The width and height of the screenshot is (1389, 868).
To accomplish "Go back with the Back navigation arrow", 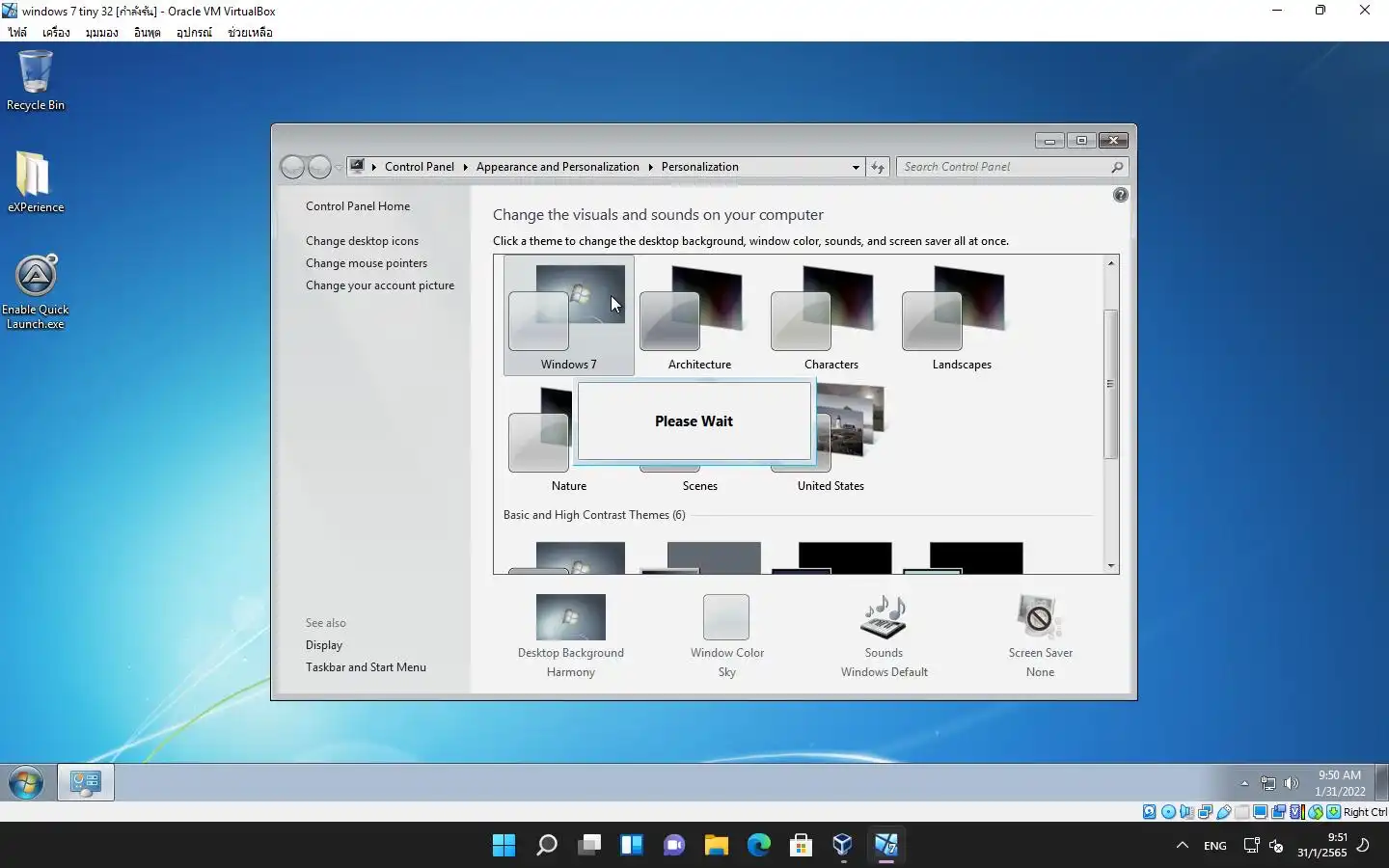I will click(293, 167).
